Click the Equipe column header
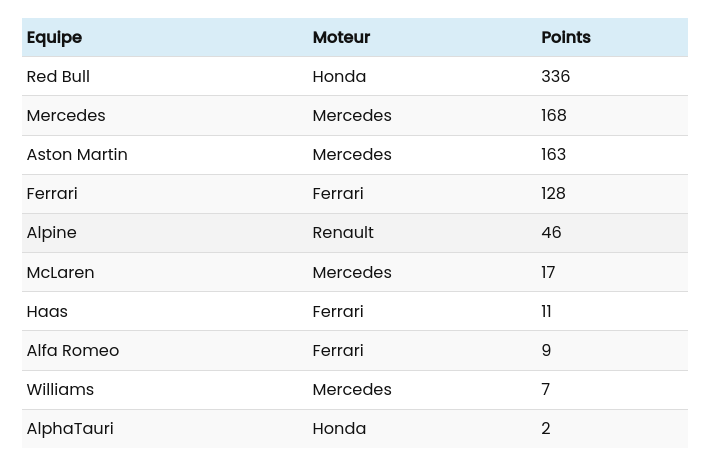 54,37
